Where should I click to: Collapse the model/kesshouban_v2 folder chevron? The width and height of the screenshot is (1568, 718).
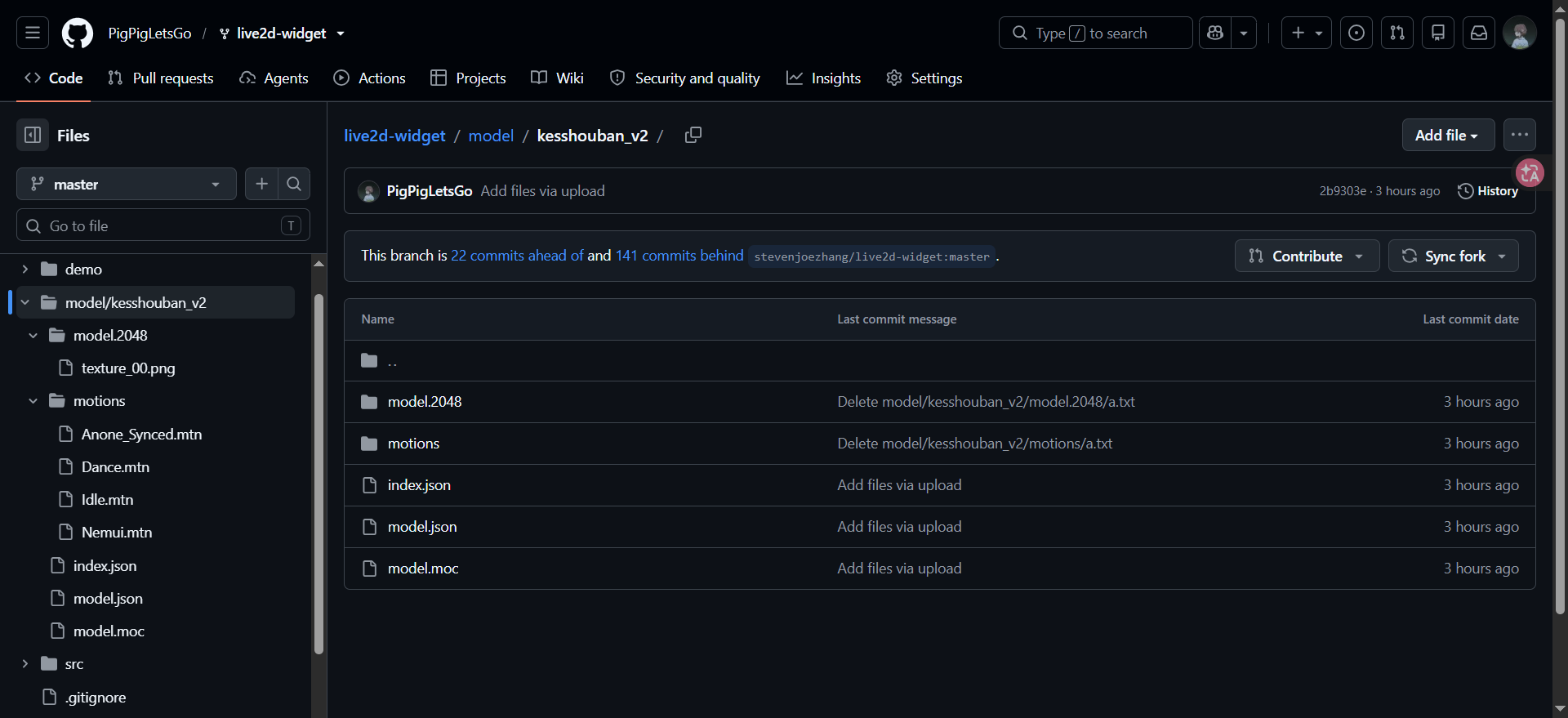click(x=24, y=302)
